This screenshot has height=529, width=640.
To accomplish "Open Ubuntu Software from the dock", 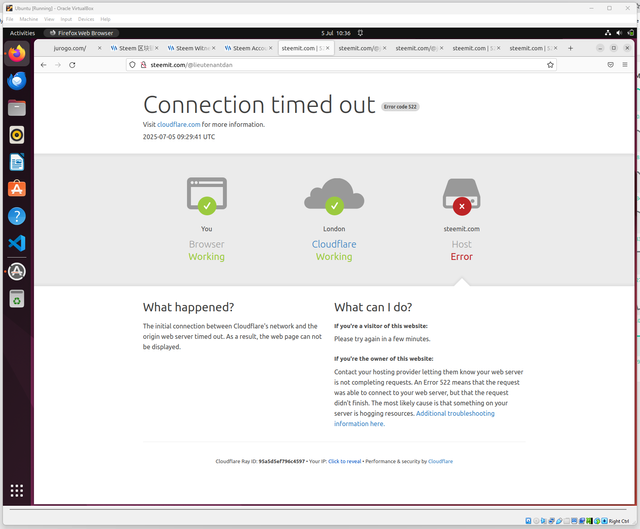I will click(x=17, y=189).
